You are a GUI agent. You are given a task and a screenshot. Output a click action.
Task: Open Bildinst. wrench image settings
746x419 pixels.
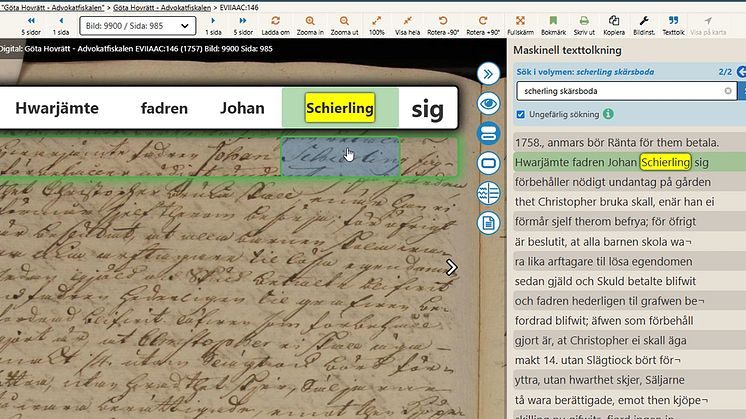[643, 21]
